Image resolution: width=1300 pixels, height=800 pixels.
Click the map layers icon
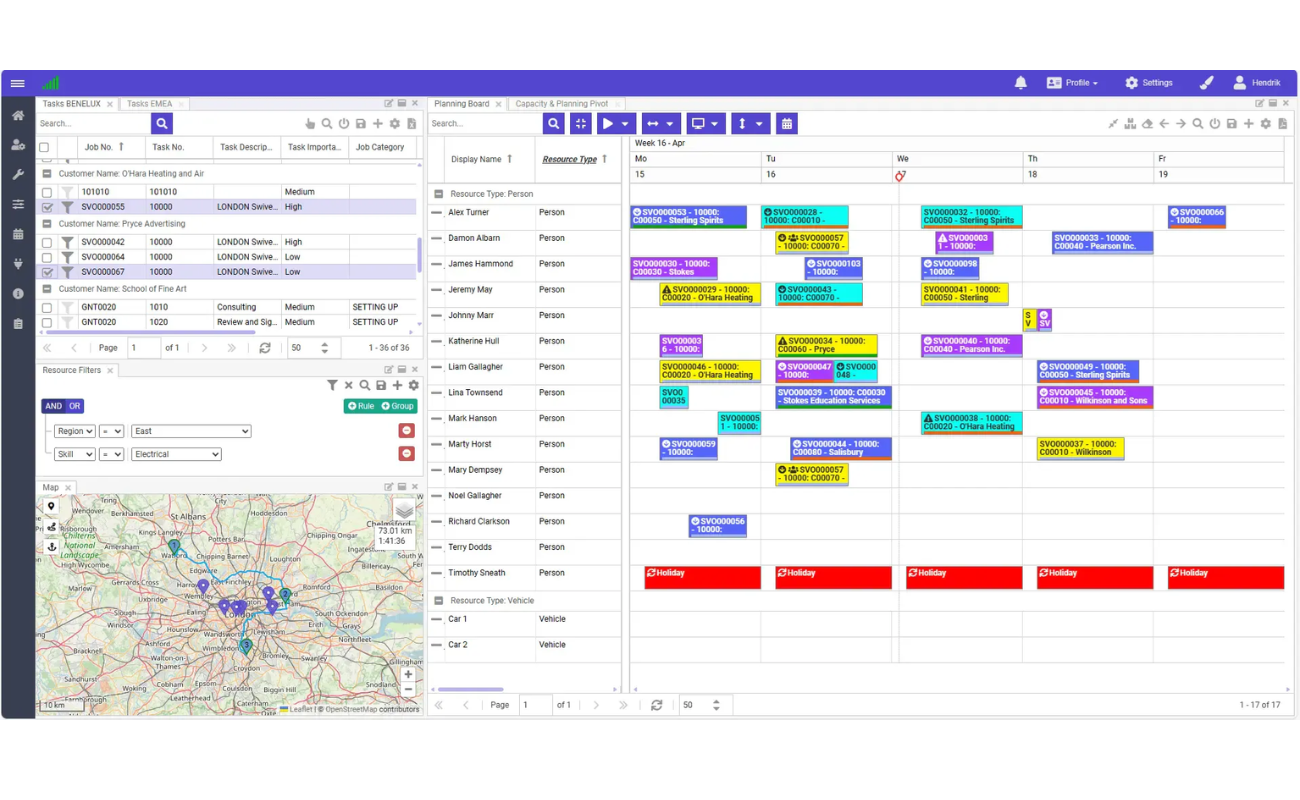pyautogui.click(x=403, y=511)
